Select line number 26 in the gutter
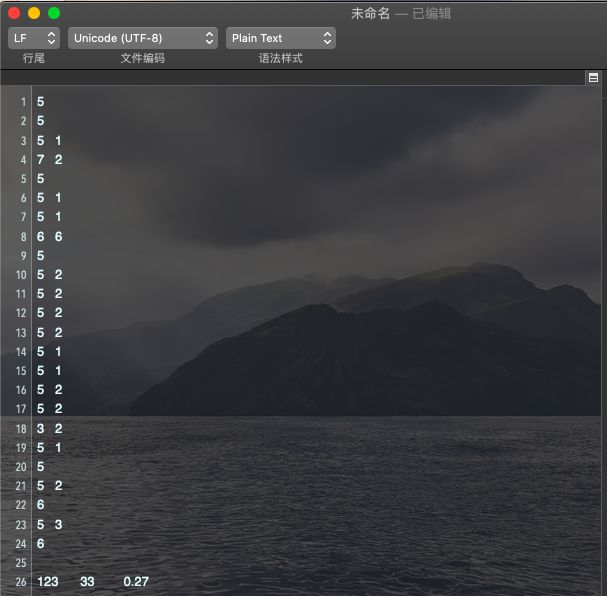 (21, 582)
